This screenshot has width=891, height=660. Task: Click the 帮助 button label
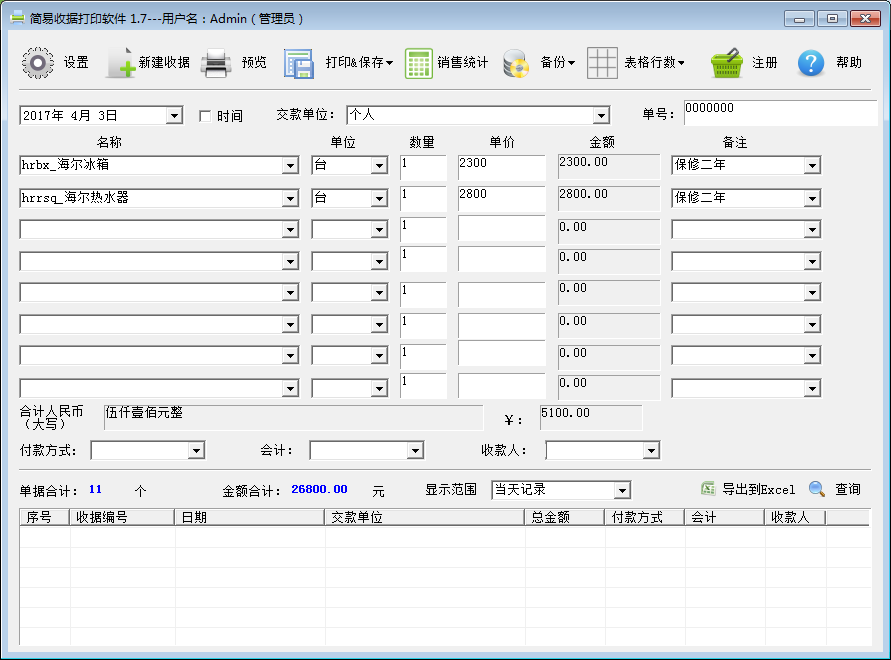pyautogui.click(x=849, y=63)
